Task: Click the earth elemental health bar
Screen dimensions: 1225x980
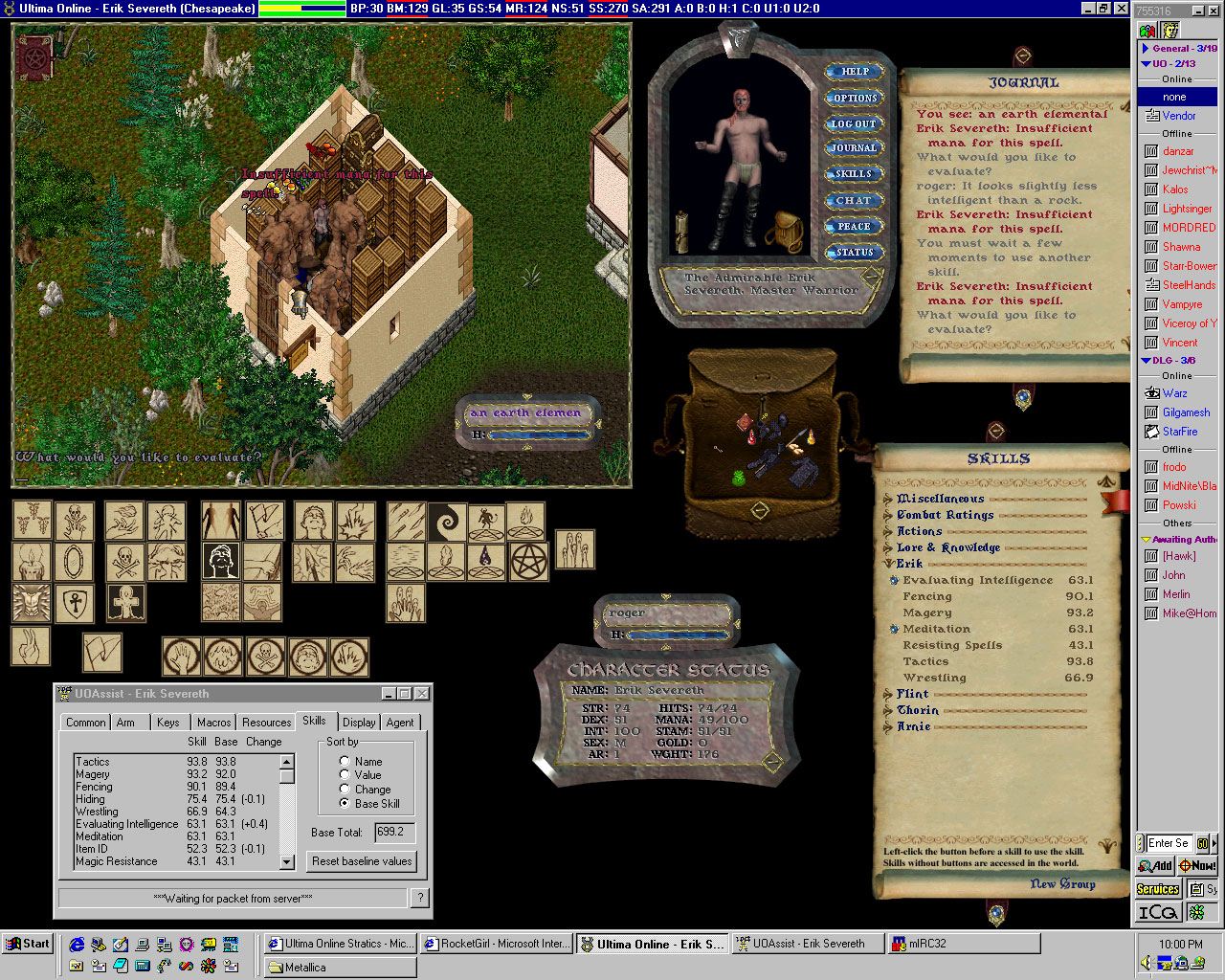Action: coord(527,423)
